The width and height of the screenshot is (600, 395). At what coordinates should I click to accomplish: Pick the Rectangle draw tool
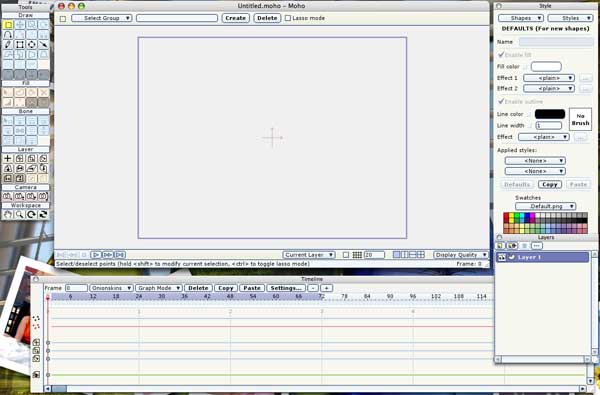20,44
